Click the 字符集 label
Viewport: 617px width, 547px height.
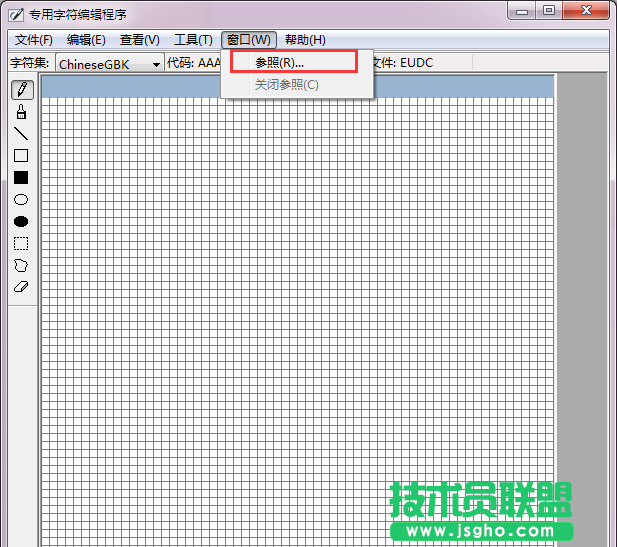pyautogui.click(x=30, y=63)
